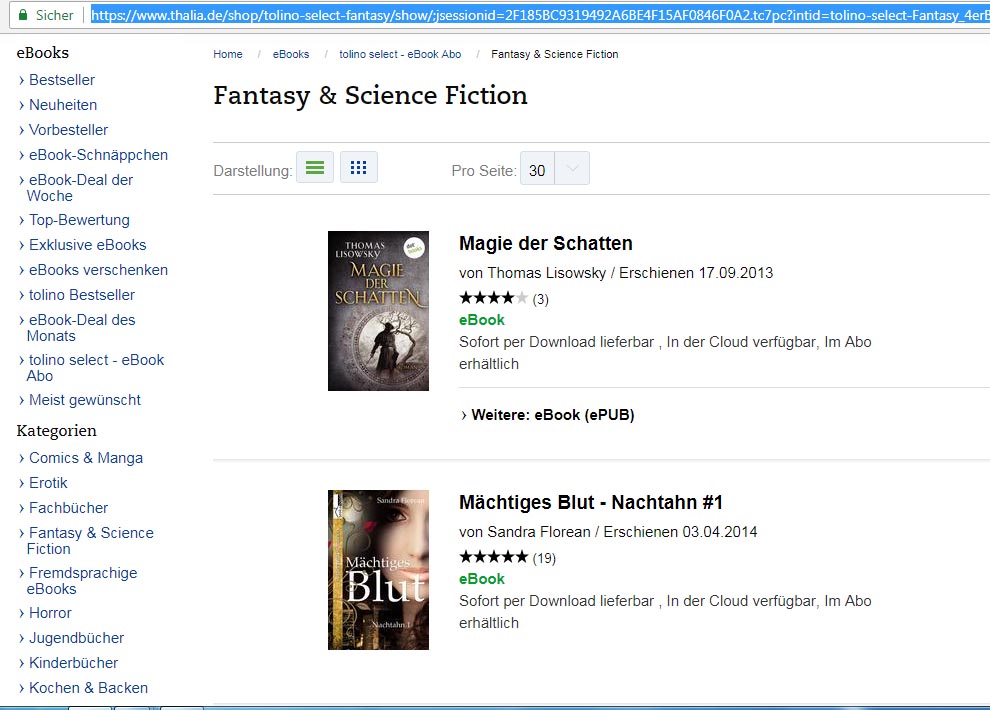This screenshot has height=710, width=990.
Task: Go to tolino select - eBook Abo breadcrumb
Action: 400,54
